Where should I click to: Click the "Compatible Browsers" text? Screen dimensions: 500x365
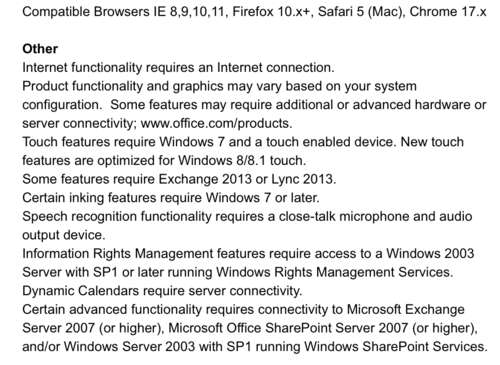pos(86,12)
